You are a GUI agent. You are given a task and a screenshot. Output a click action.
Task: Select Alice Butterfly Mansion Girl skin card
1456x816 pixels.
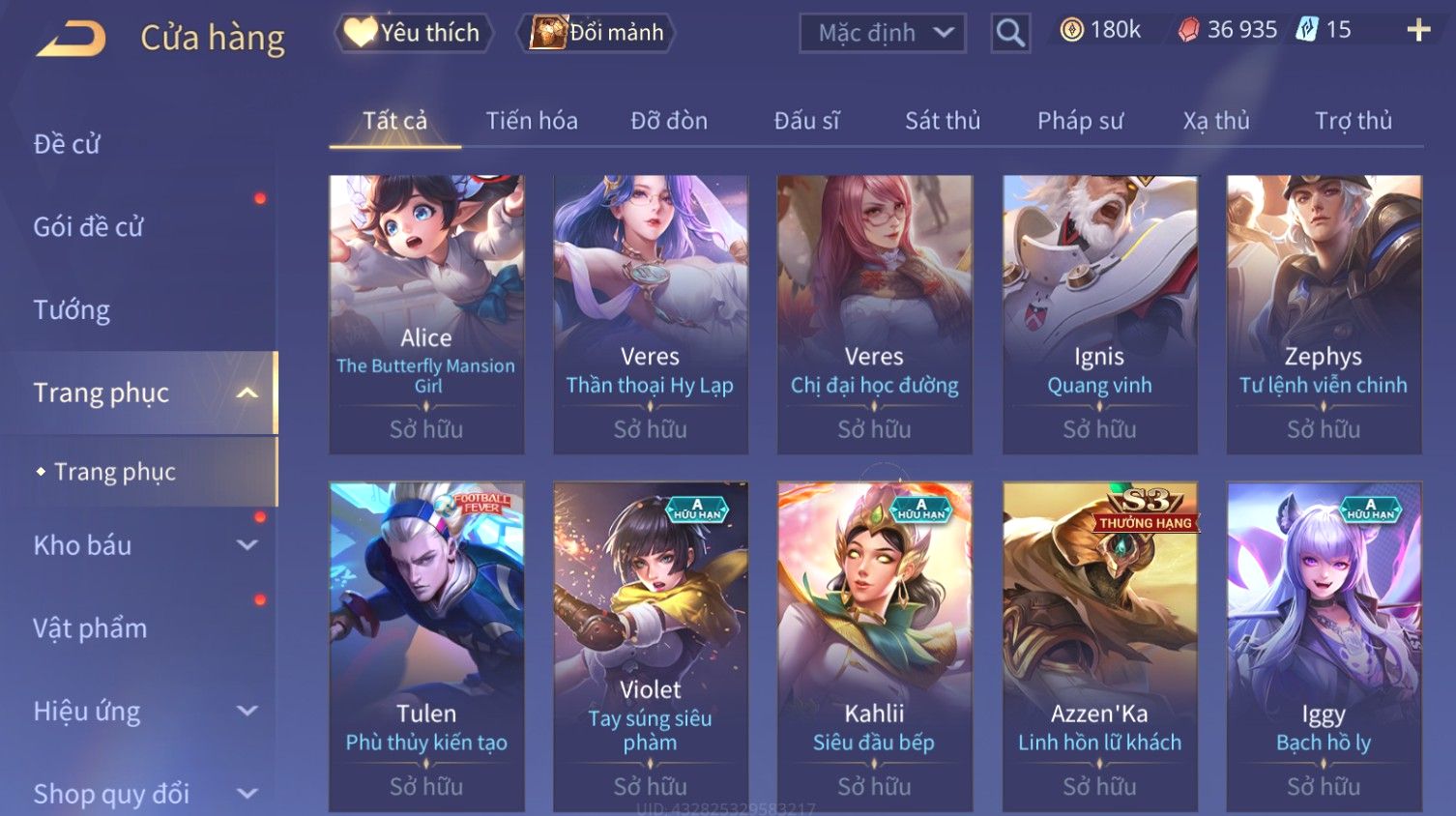[426, 314]
